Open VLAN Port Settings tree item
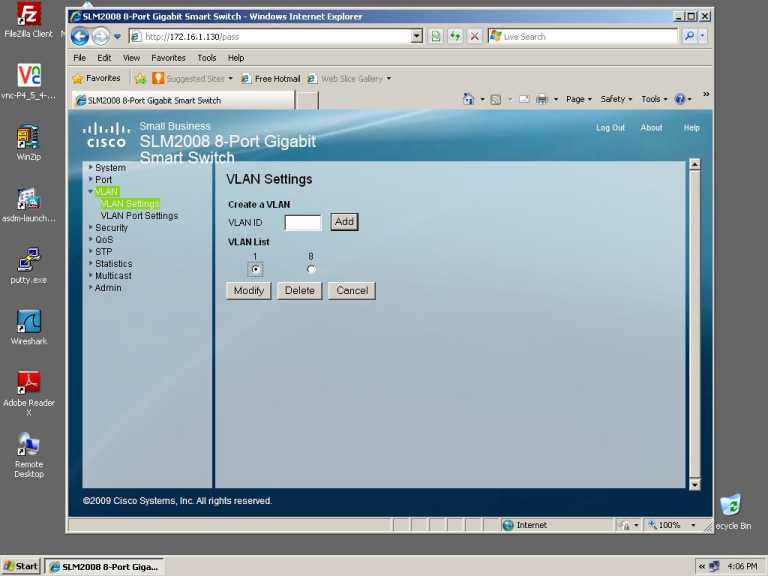This screenshot has width=768, height=576. point(139,216)
